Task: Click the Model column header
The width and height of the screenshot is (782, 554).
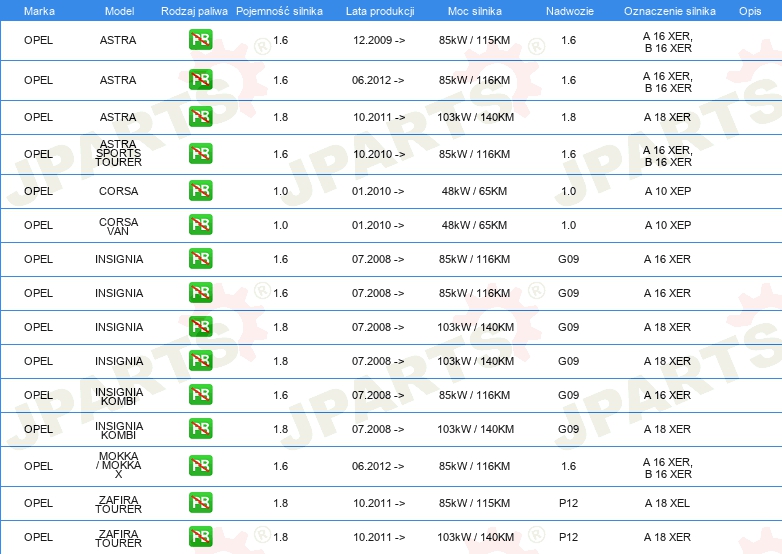Action: coord(119,10)
